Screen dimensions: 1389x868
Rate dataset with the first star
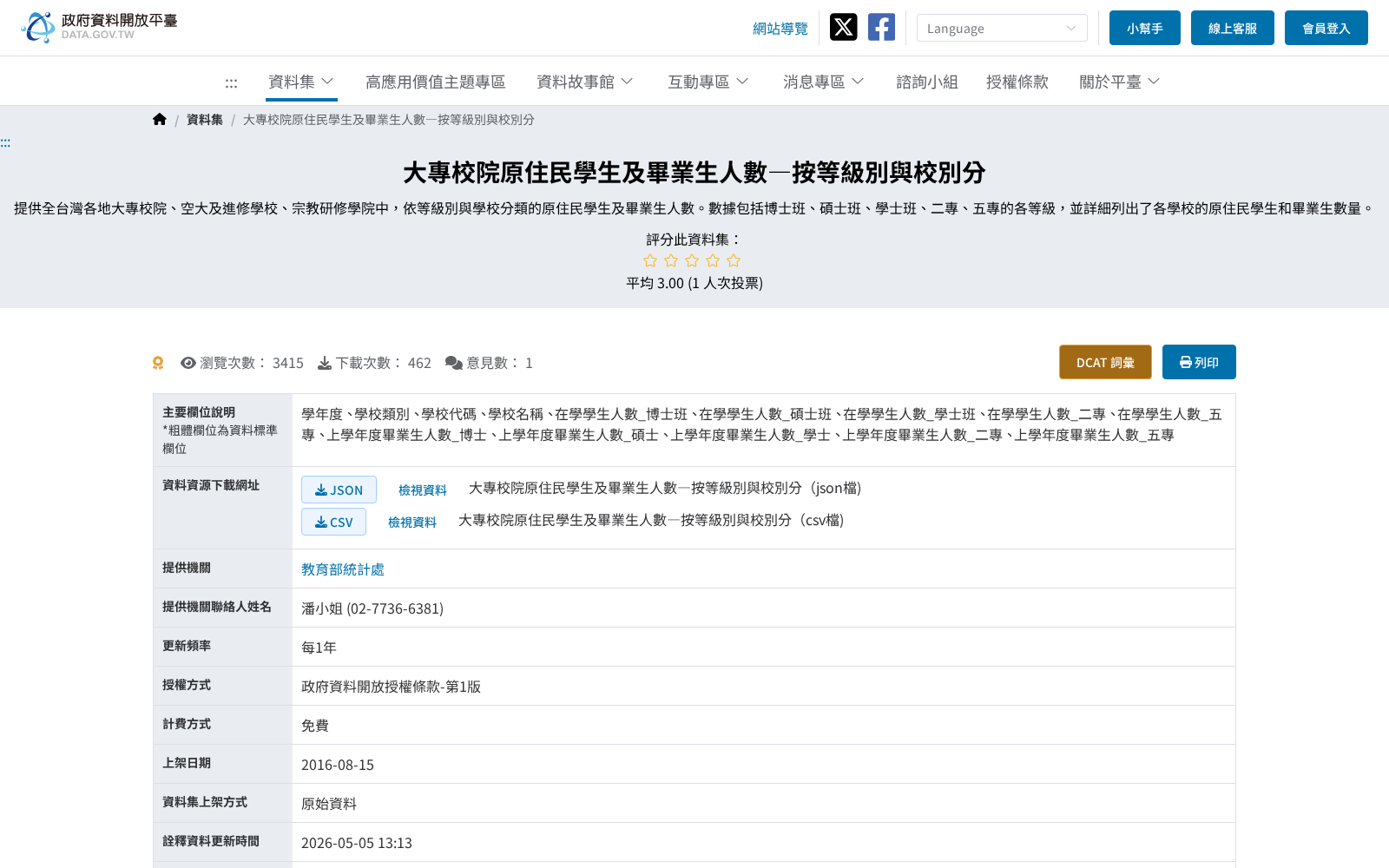(x=650, y=260)
